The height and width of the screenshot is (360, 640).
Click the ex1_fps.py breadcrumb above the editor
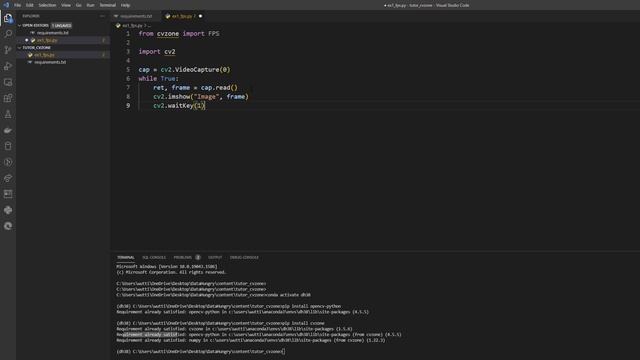132,26
